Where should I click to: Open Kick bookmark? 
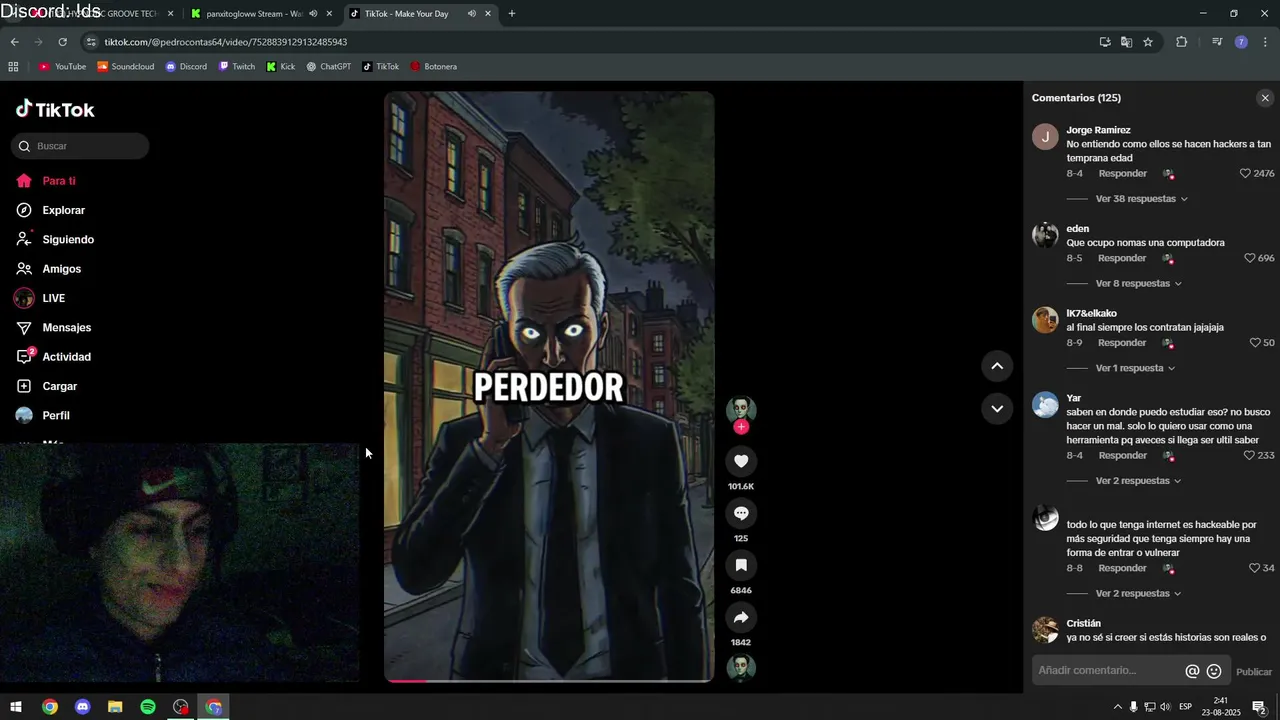click(x=281, y=67)
